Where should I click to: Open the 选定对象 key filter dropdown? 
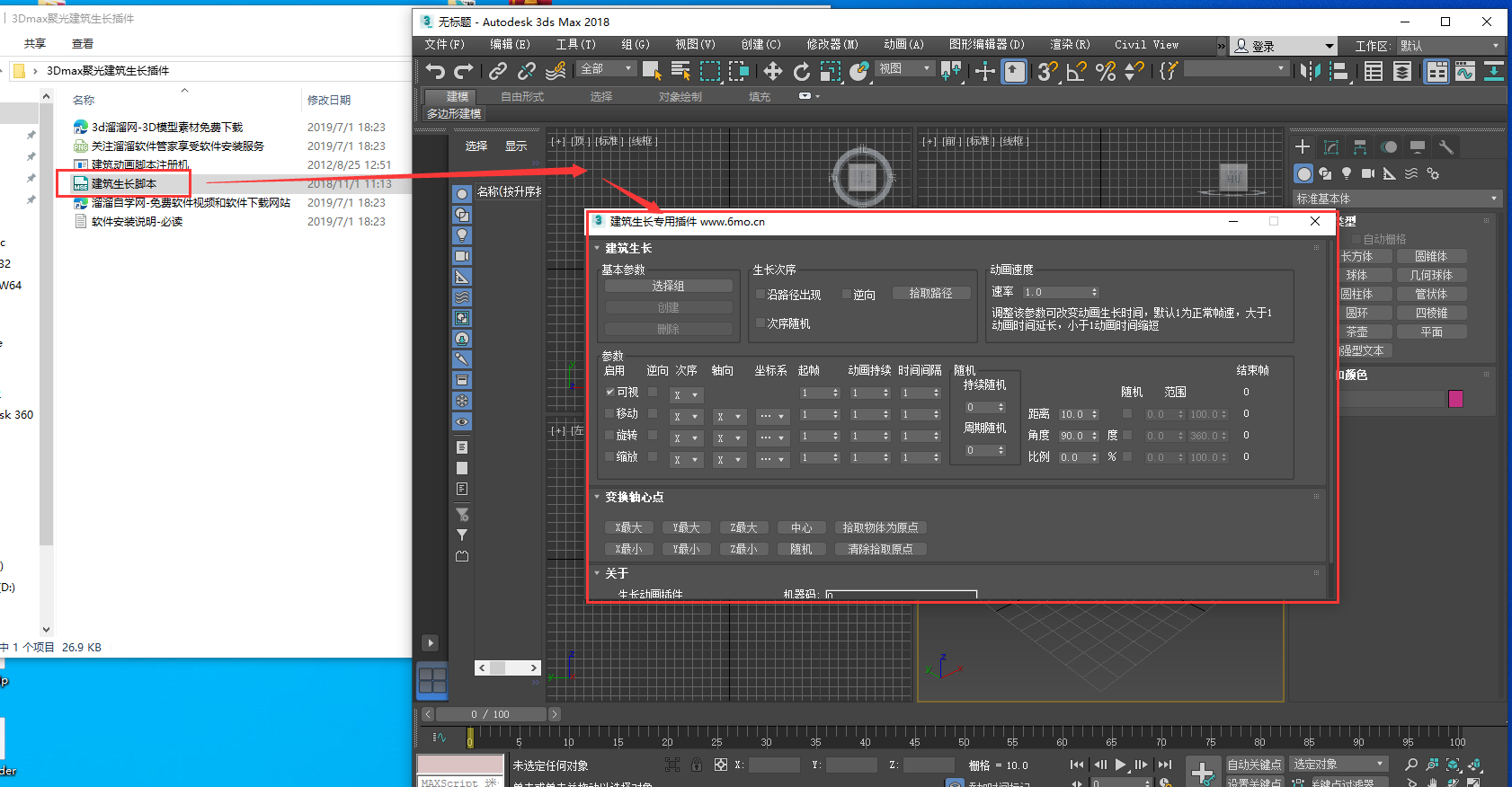[x=1339, y=764]
